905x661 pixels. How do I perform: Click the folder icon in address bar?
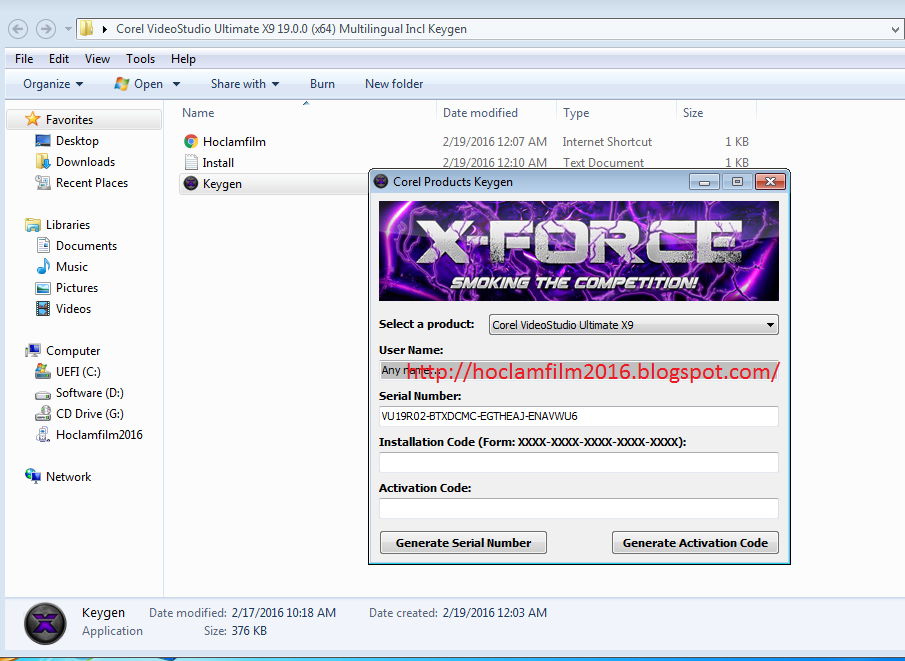[x=87, y=28]
